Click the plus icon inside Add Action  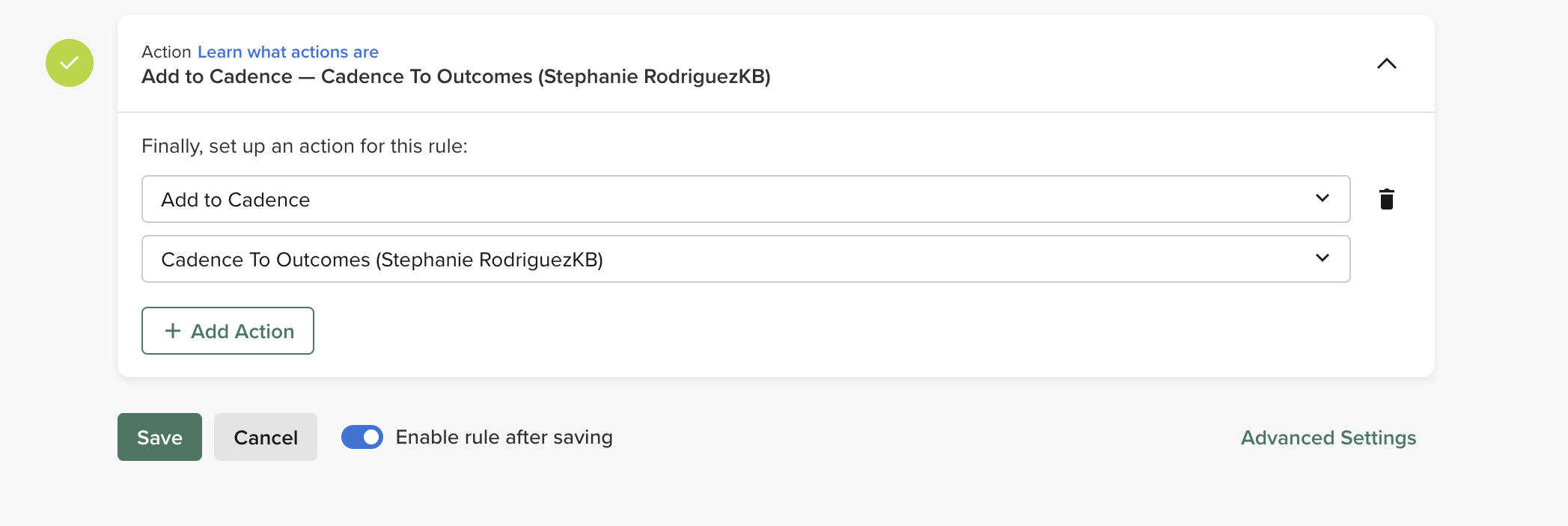click(x=173, y=331)
